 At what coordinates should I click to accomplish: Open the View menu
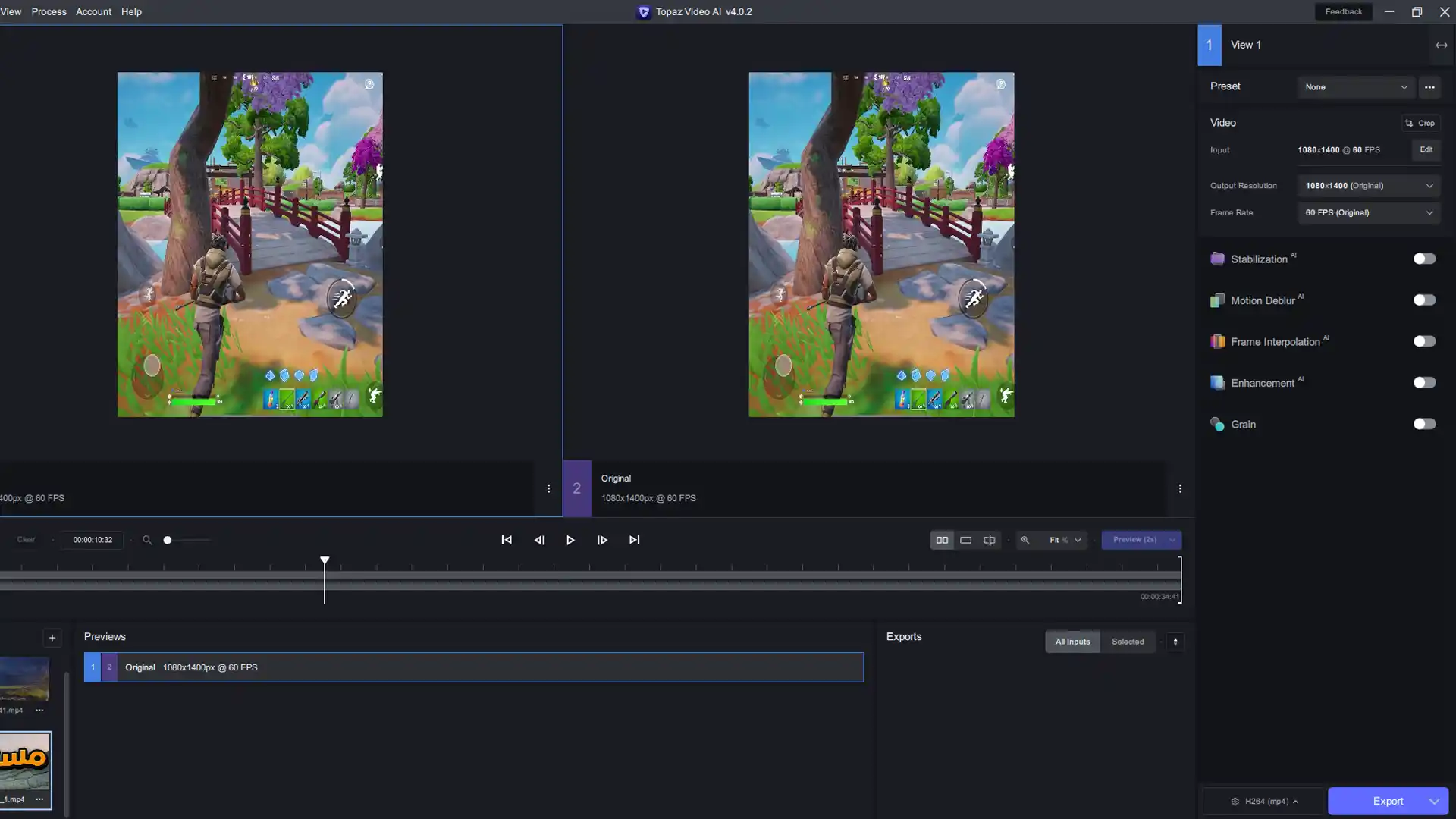click(x=11, y=12)
